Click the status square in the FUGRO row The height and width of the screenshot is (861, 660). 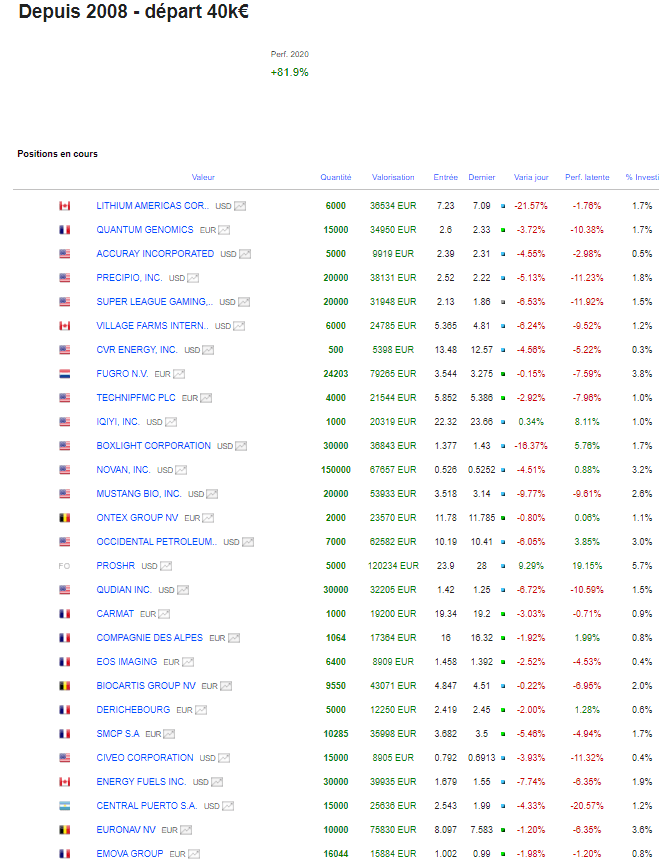[503, 374]
